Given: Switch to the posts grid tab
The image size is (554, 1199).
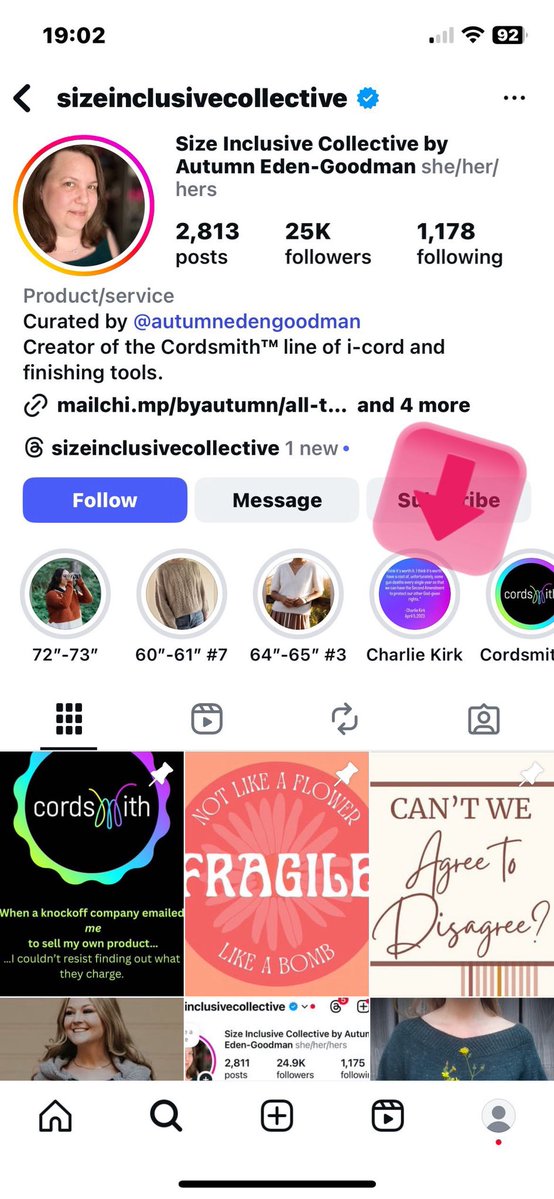Looking at the screenshot, I should pyautogui.click(x=69, y=719).
